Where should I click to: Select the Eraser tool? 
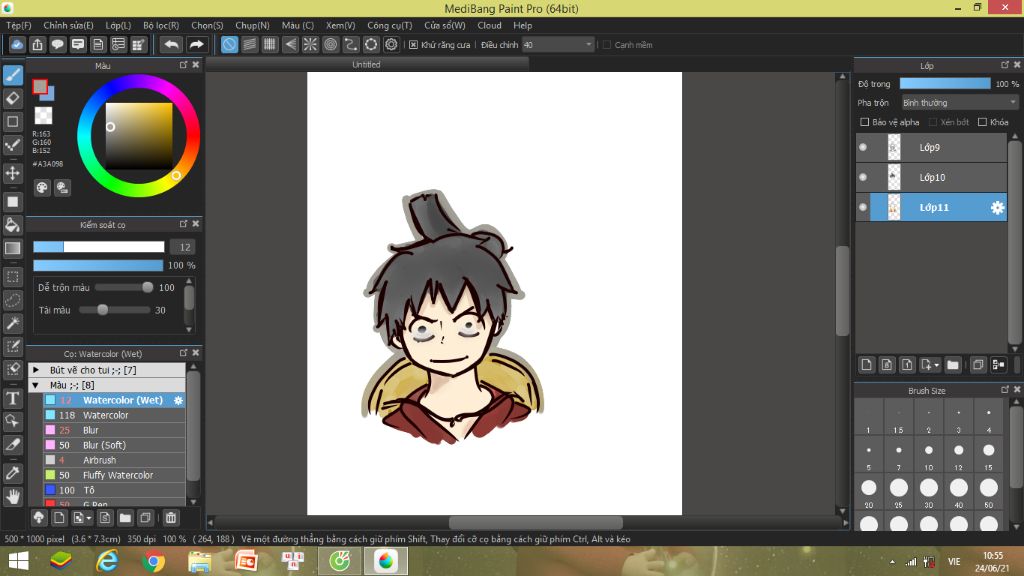(12, 99)
